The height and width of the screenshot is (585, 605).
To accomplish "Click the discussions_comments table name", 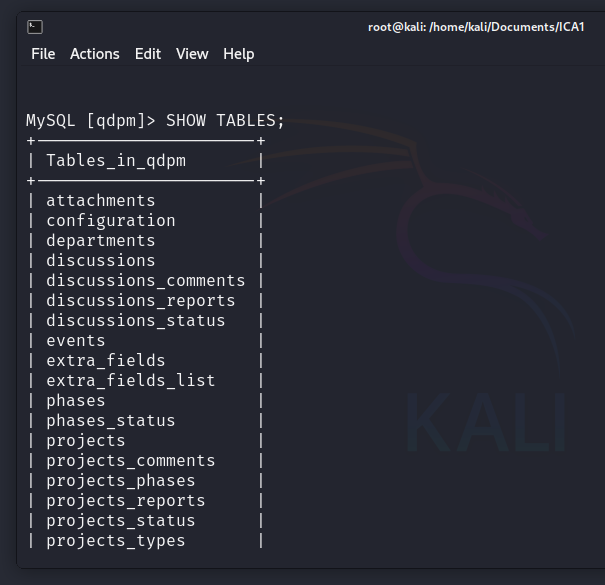I will [x=146, y=281].
